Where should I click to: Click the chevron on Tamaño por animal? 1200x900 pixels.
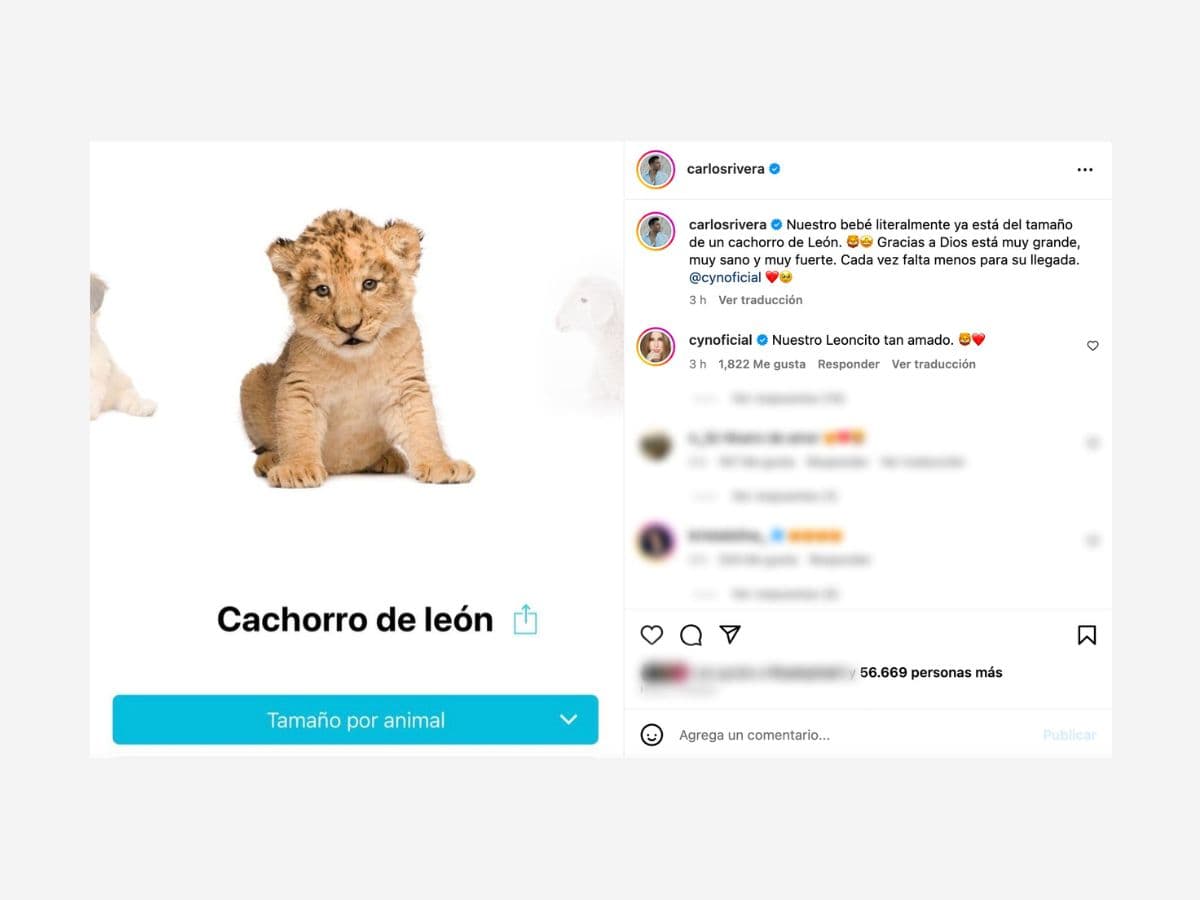click(x=568, y=720)
